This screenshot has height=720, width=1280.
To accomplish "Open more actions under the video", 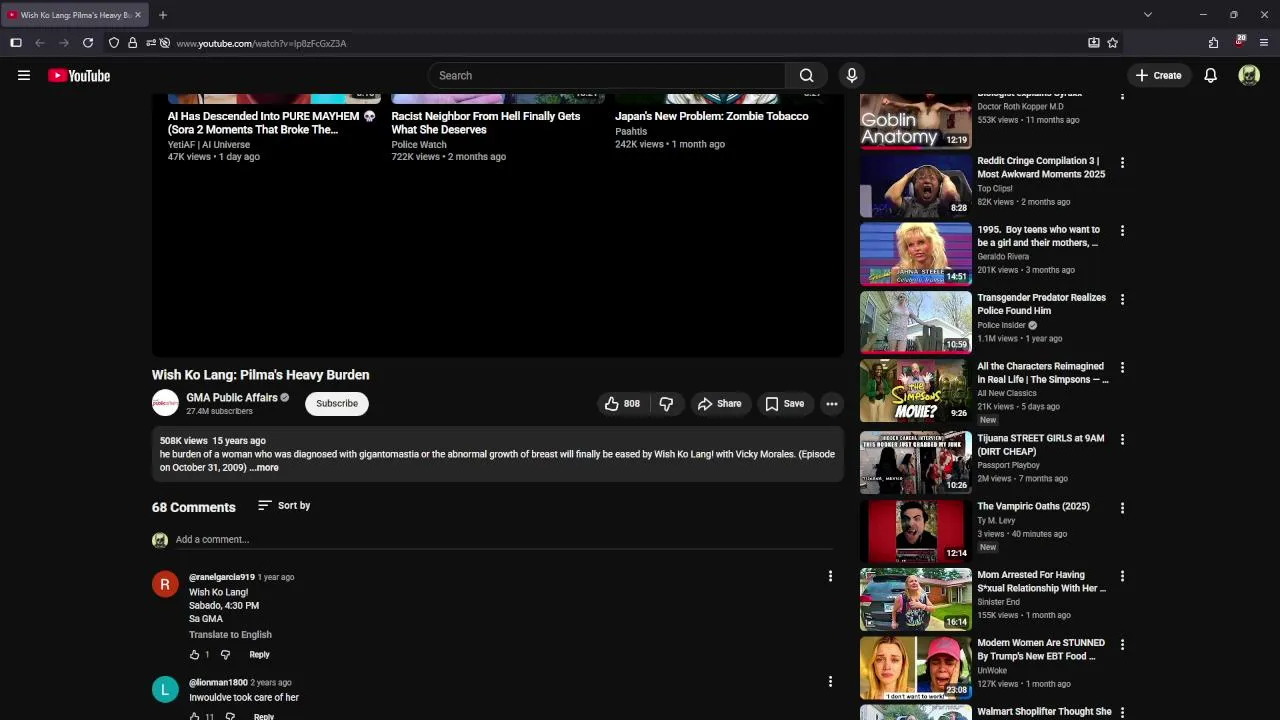I will (831, 404).
